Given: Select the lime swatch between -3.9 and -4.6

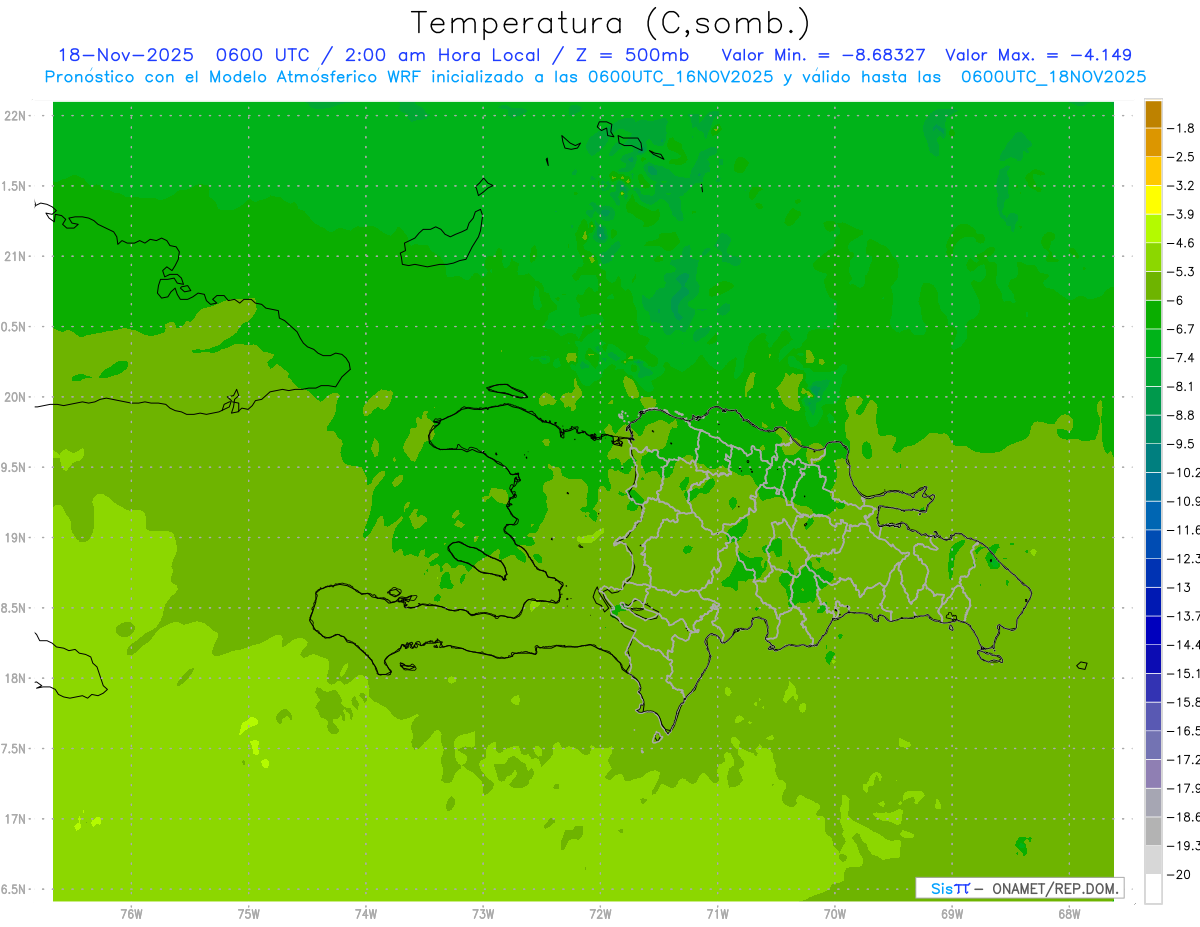Looking at the screenshot, I should pyautogui.click(x=1153, y=228).
